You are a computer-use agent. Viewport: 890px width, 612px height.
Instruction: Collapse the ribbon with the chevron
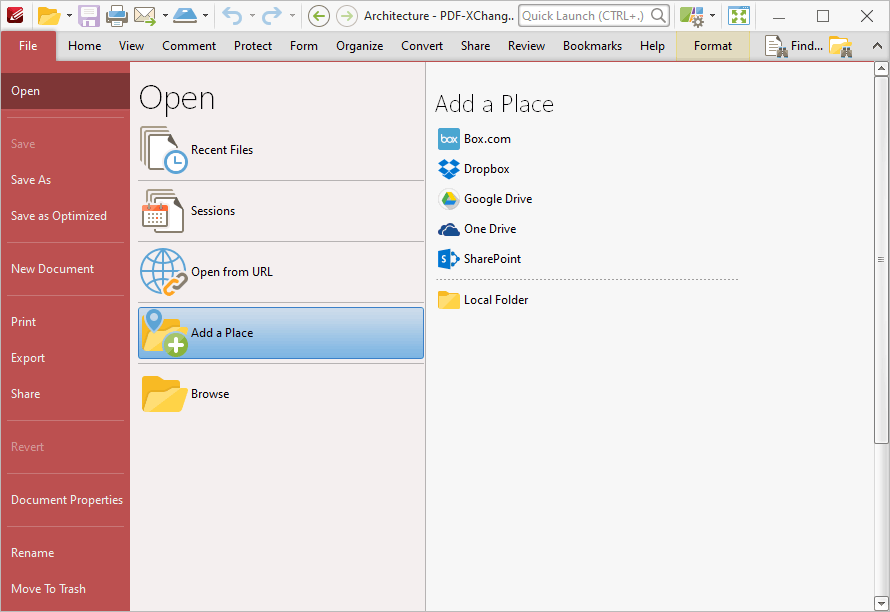pyautogui.click(x=877, y=46)
